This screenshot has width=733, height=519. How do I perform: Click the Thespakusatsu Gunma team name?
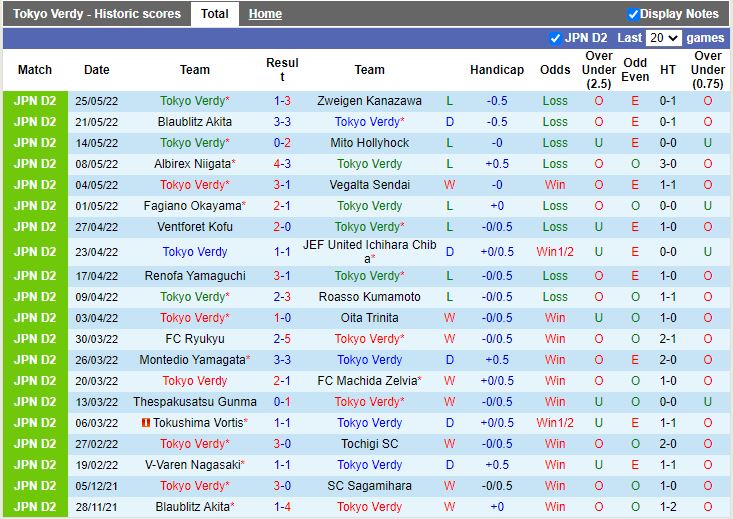click(194, 402)
